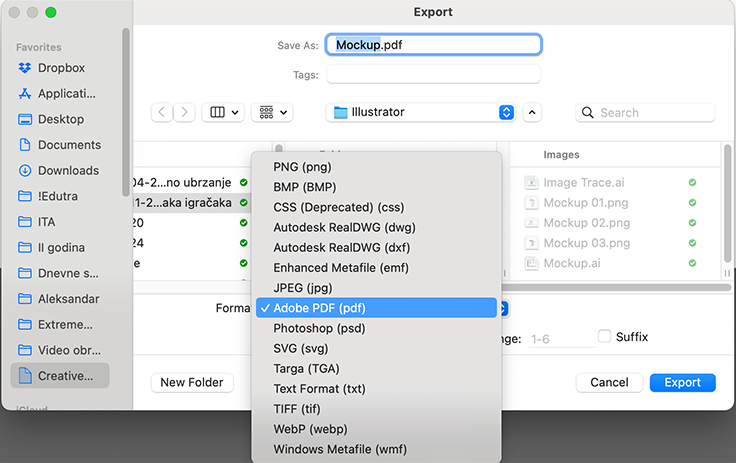The height and width of the screenshot is (463, 736).
Task: Enable the Suffix checkbox
Action: click(x=604, y=336)
